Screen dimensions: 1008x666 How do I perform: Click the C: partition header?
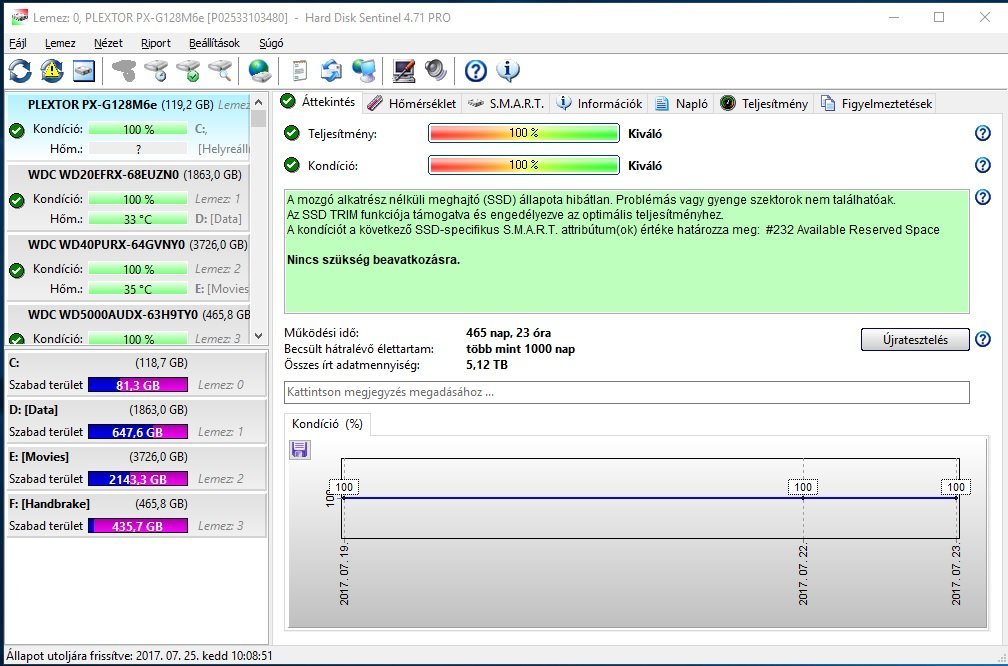(x=98, y=363)
